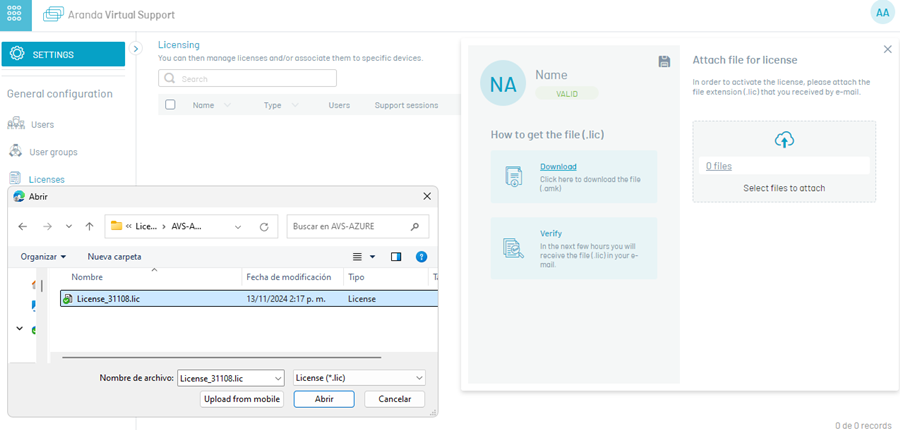Click the Licensing search field
The height and width of the screenshot is (430, 900).
[x=247, y=79]
